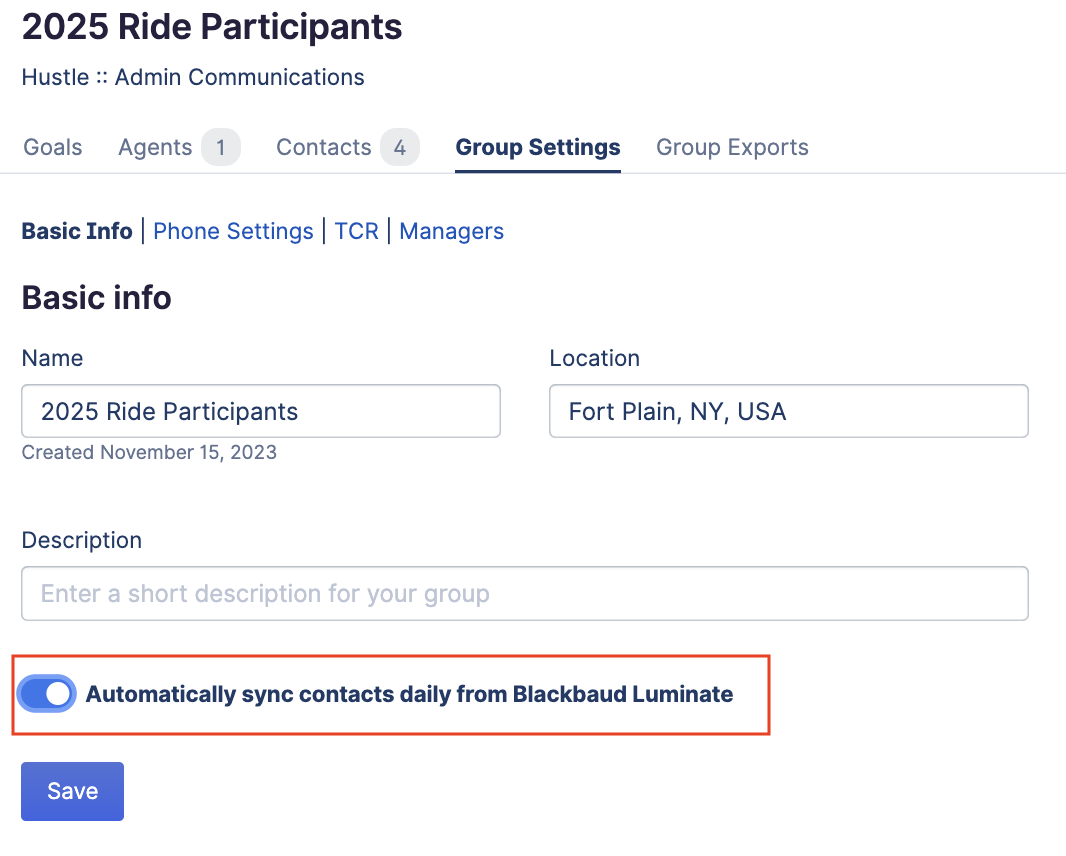Select the Basic Info section link

(x=77, y=231)
